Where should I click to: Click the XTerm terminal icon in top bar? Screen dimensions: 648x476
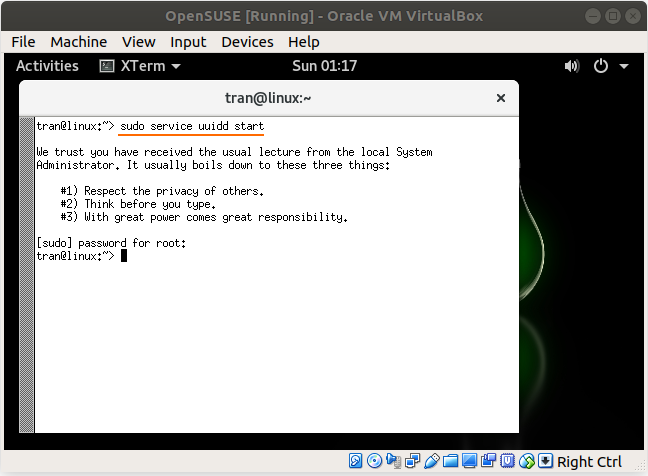click(x=107, y=66)
